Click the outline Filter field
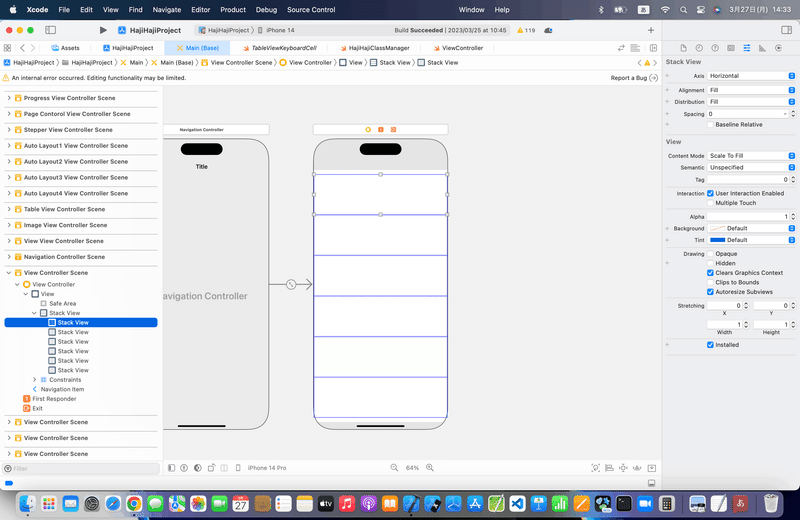The width and height of the screenshot is (800, 520). [x=82, y=468]
